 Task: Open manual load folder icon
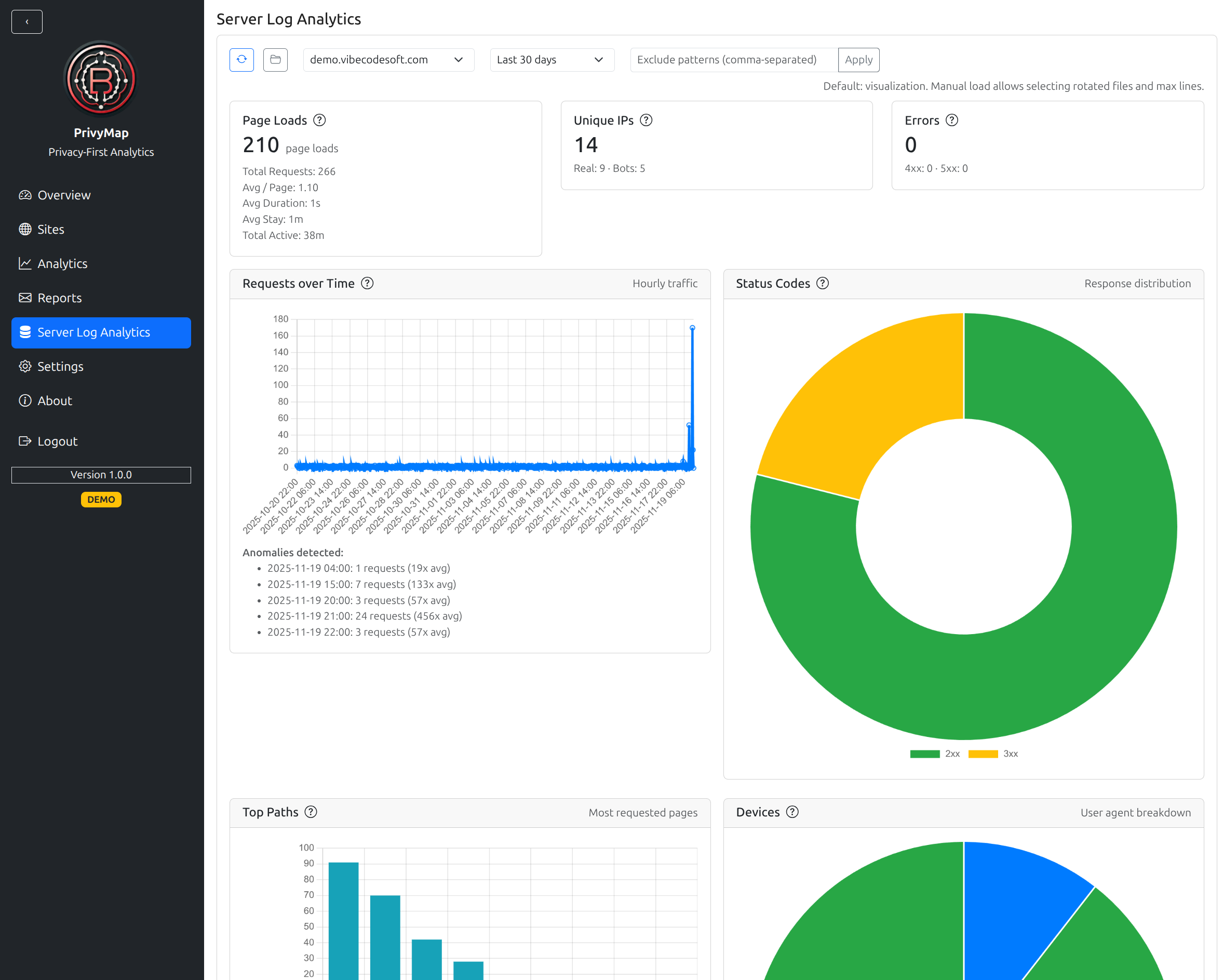pyautogui.click(x=275, y=60)
